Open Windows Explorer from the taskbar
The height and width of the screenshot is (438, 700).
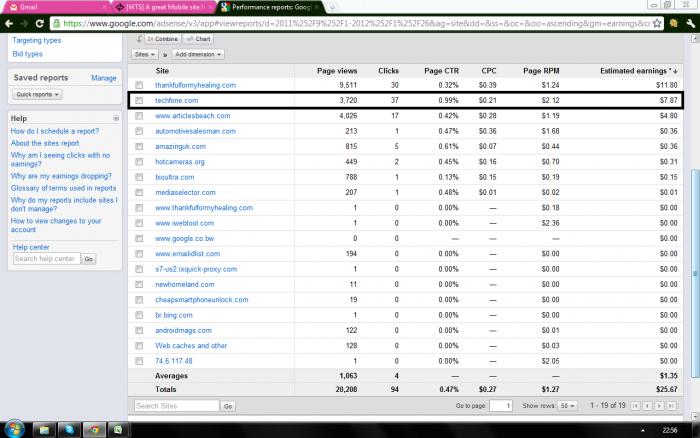tap(44, 430)
